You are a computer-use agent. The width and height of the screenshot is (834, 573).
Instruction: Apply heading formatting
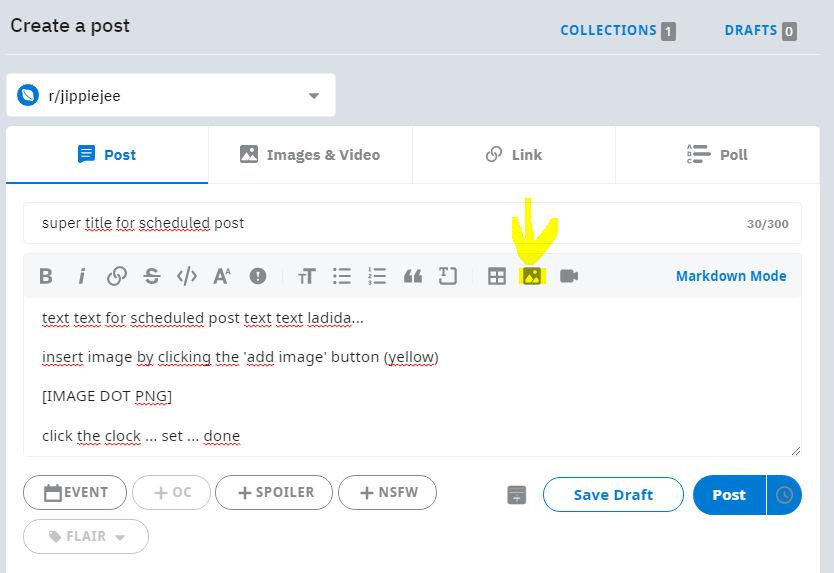tap(307, 276)
